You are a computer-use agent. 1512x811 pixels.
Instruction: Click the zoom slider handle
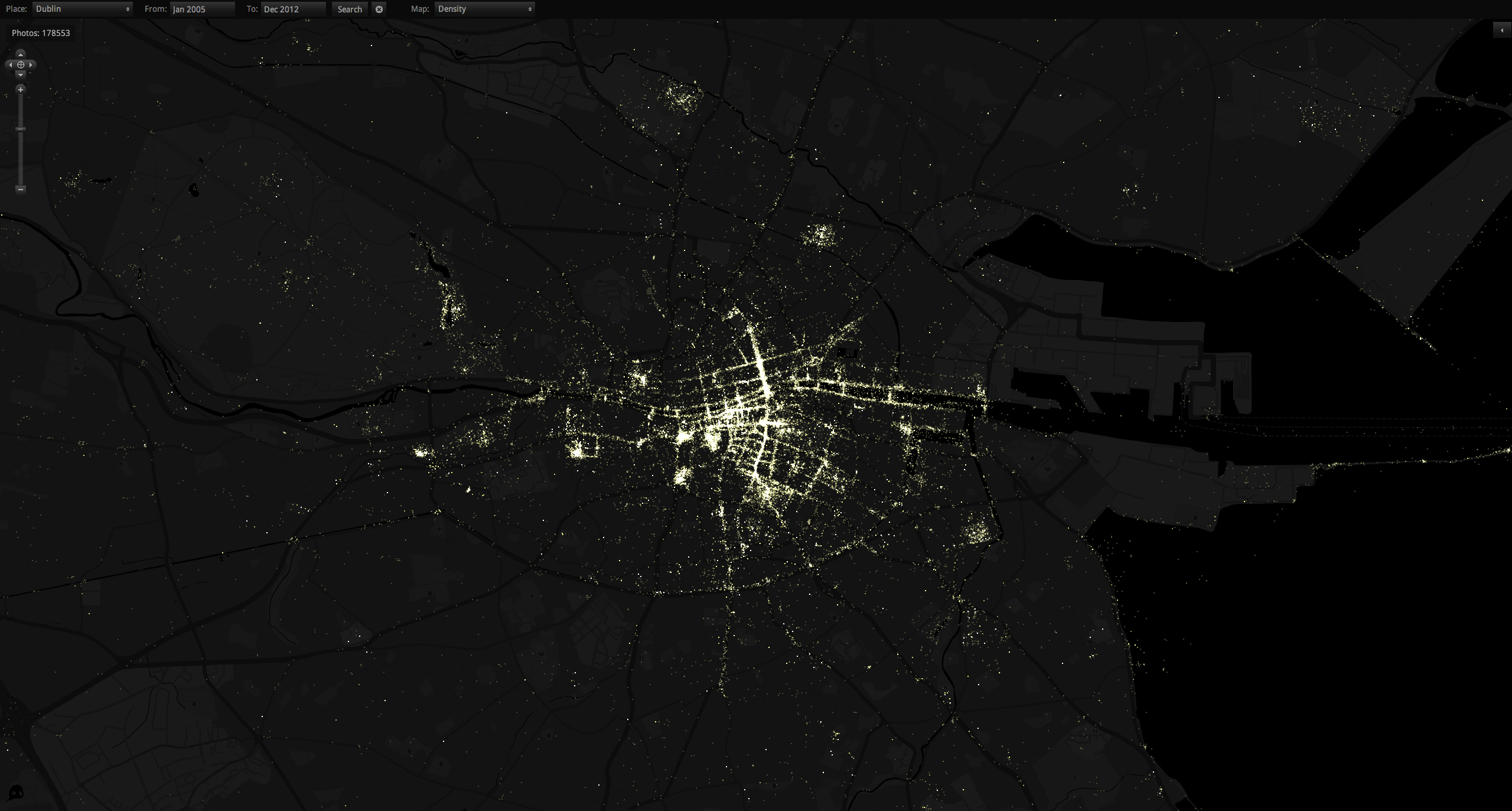tap(21, 129)
